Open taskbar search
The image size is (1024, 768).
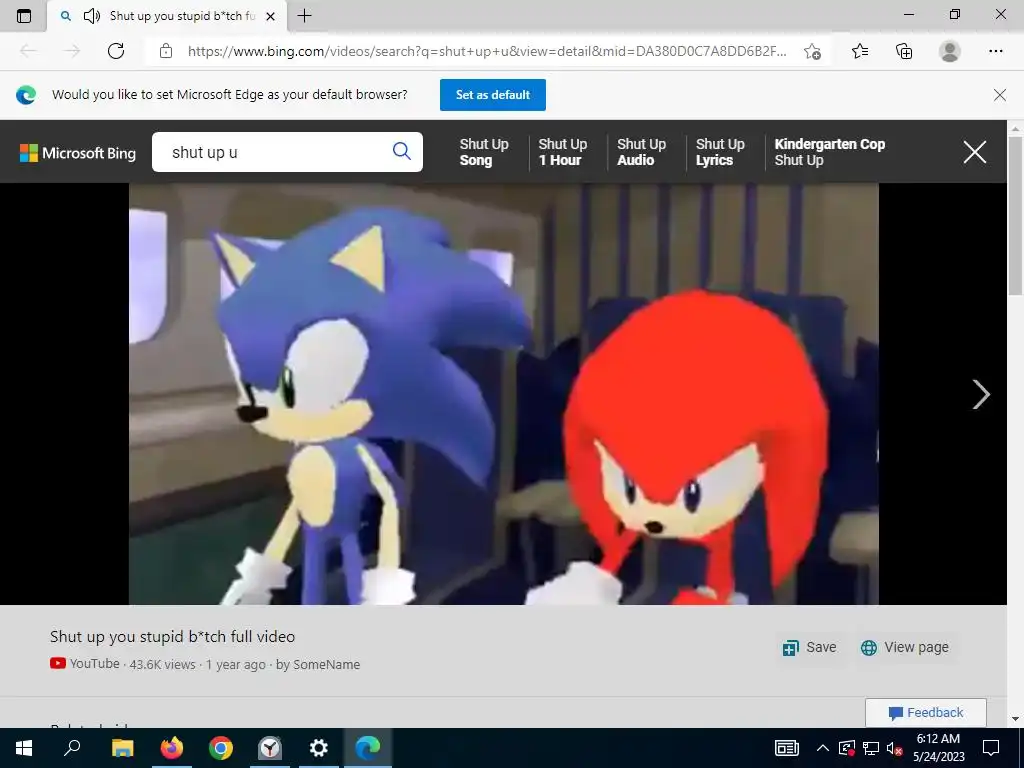tap(72, 748)
